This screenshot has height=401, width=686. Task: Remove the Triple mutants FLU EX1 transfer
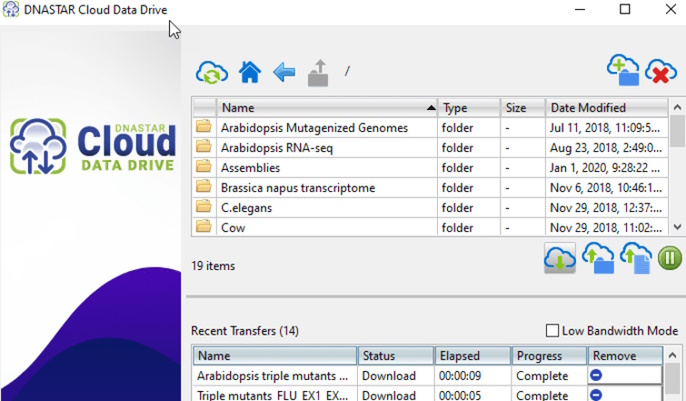[596, 394]
